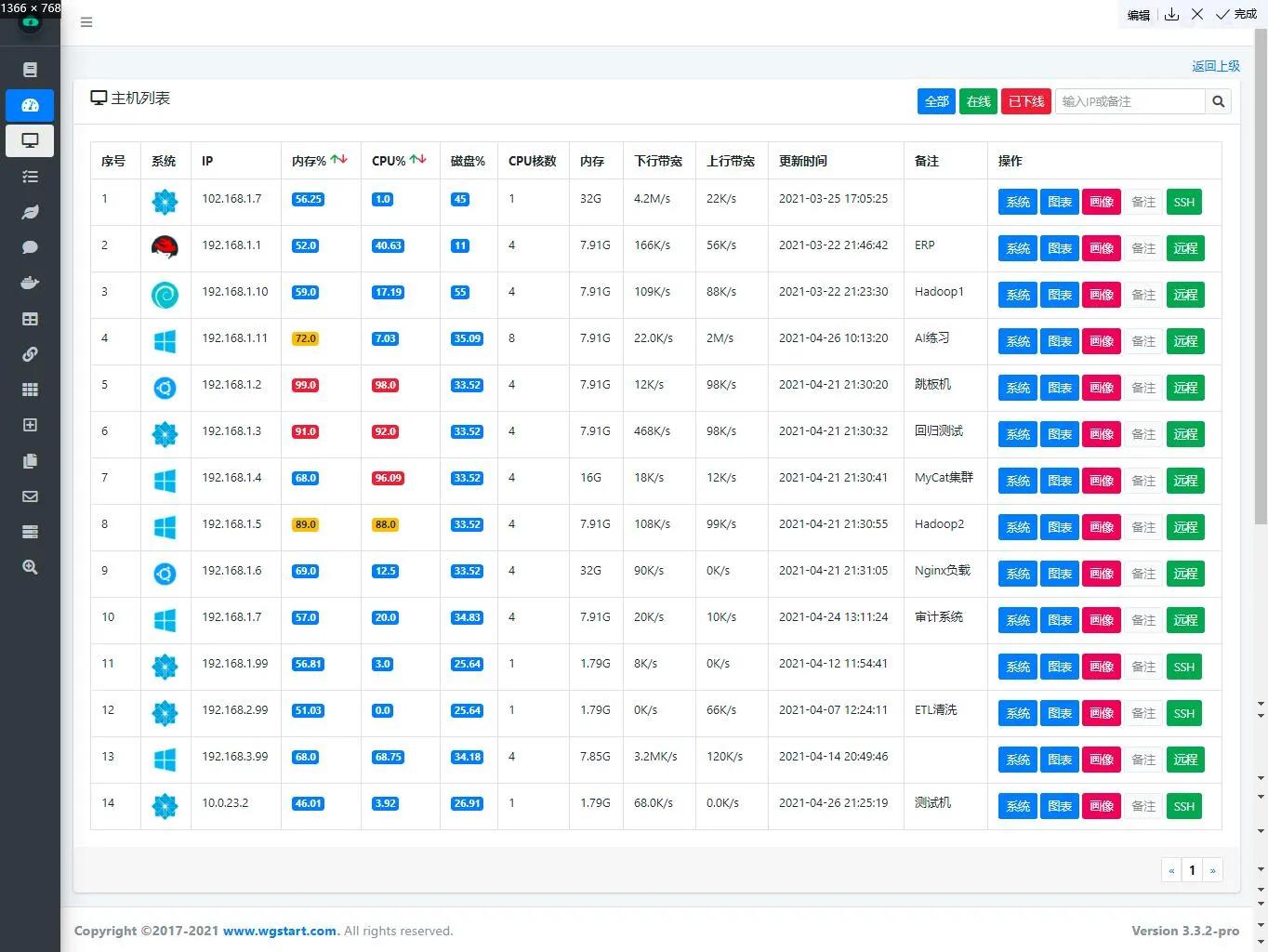Select the leaf icon in the sidebar
Screen dimensions: 1268x952
(30, 212)
